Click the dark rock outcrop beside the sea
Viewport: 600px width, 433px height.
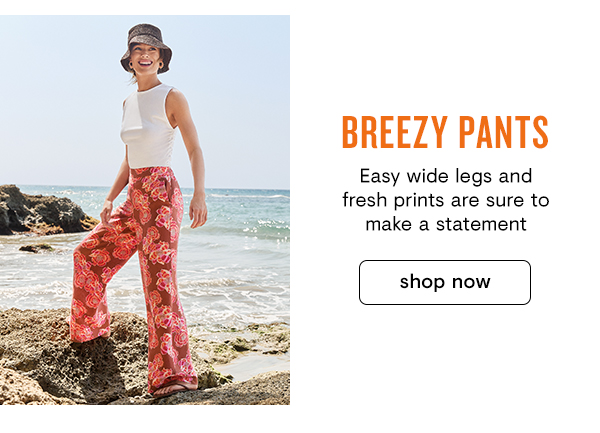click(42, 210)
